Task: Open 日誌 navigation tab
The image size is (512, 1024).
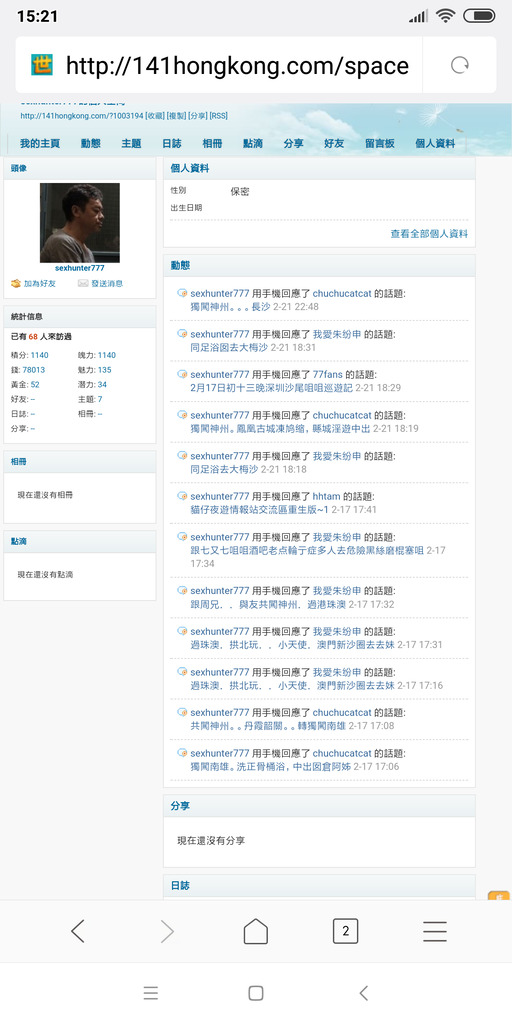Action: (x=172, y=144)
